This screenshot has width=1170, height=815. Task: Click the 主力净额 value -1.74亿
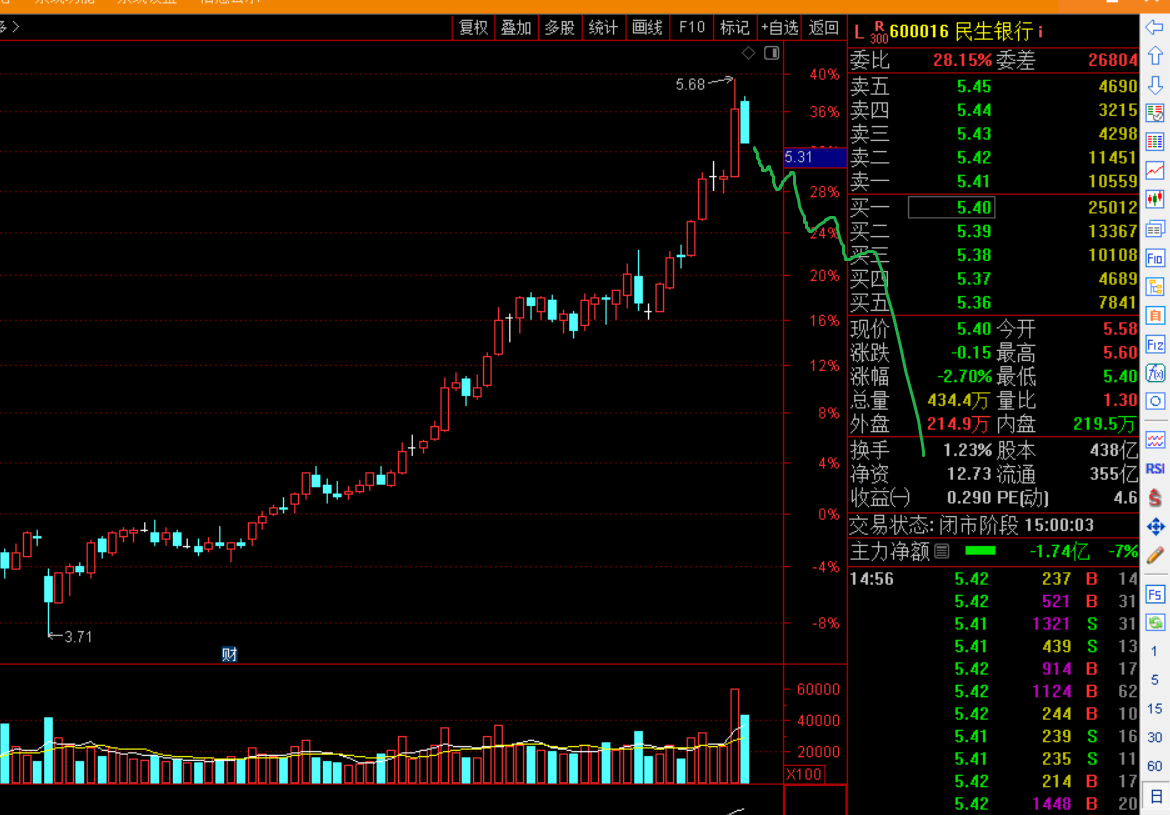1059,552
